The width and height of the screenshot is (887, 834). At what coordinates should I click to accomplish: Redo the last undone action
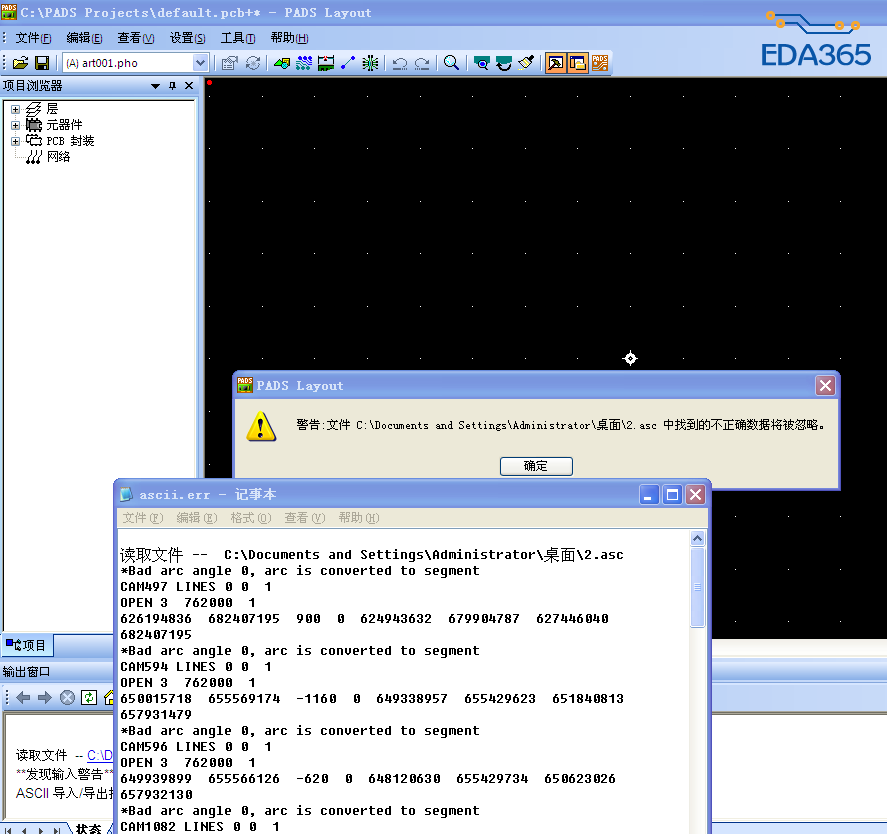pos(422,63)
